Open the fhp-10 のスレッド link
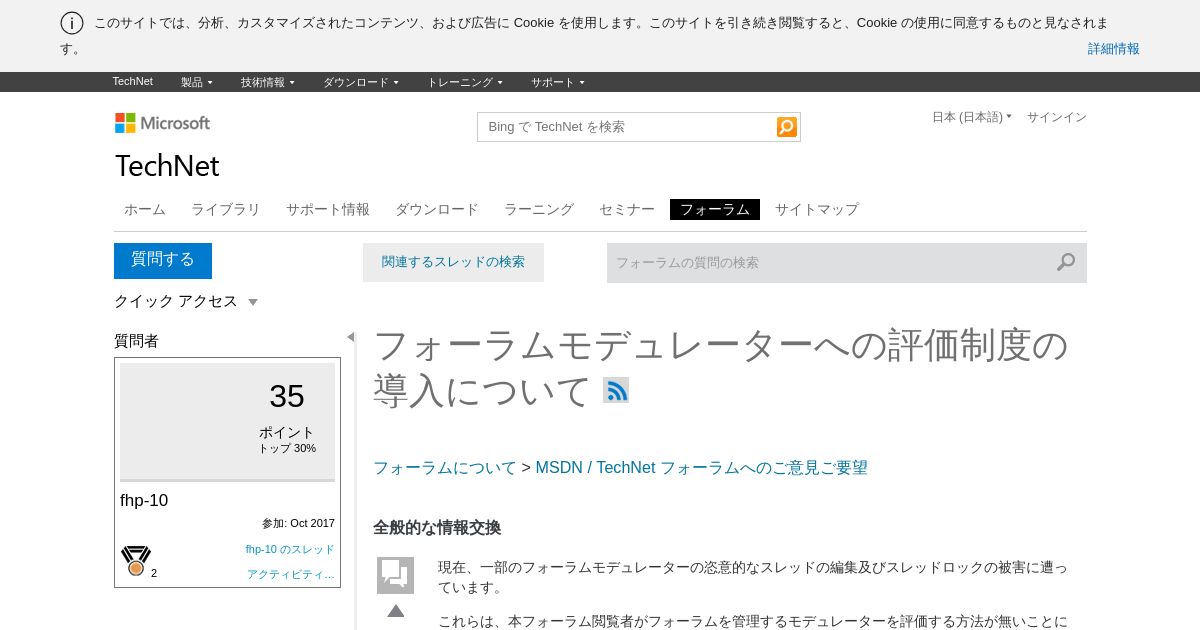 [290, 549]
